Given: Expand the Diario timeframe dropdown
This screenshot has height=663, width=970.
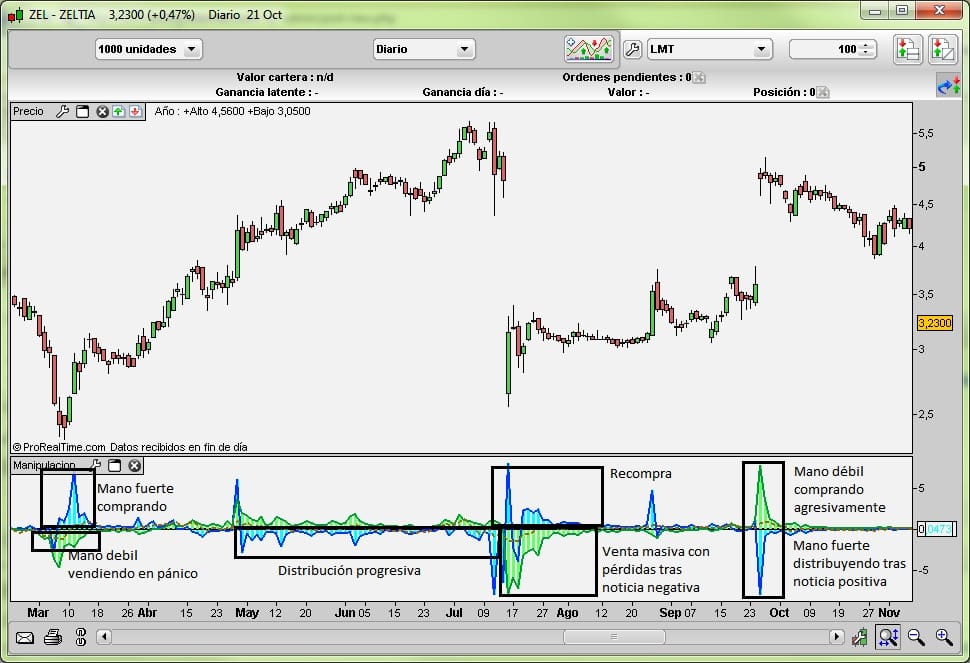Looking at the screenshot, I should [423, 49].
